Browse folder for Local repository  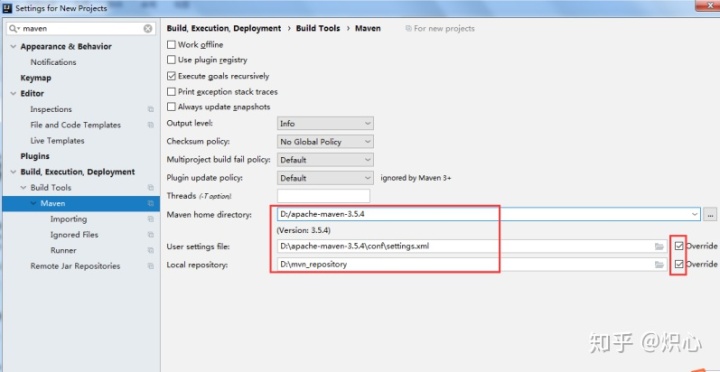tap(659, 264)
